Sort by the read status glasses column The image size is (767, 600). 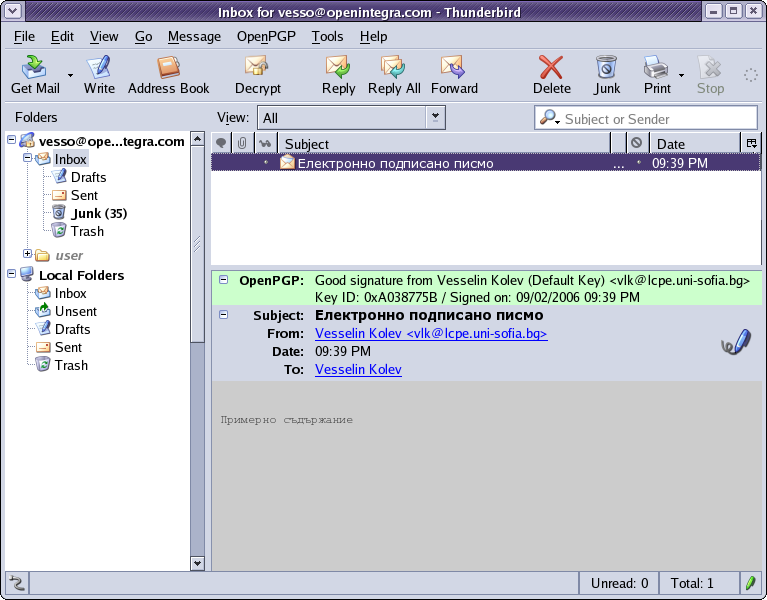(x=265, y=143)
